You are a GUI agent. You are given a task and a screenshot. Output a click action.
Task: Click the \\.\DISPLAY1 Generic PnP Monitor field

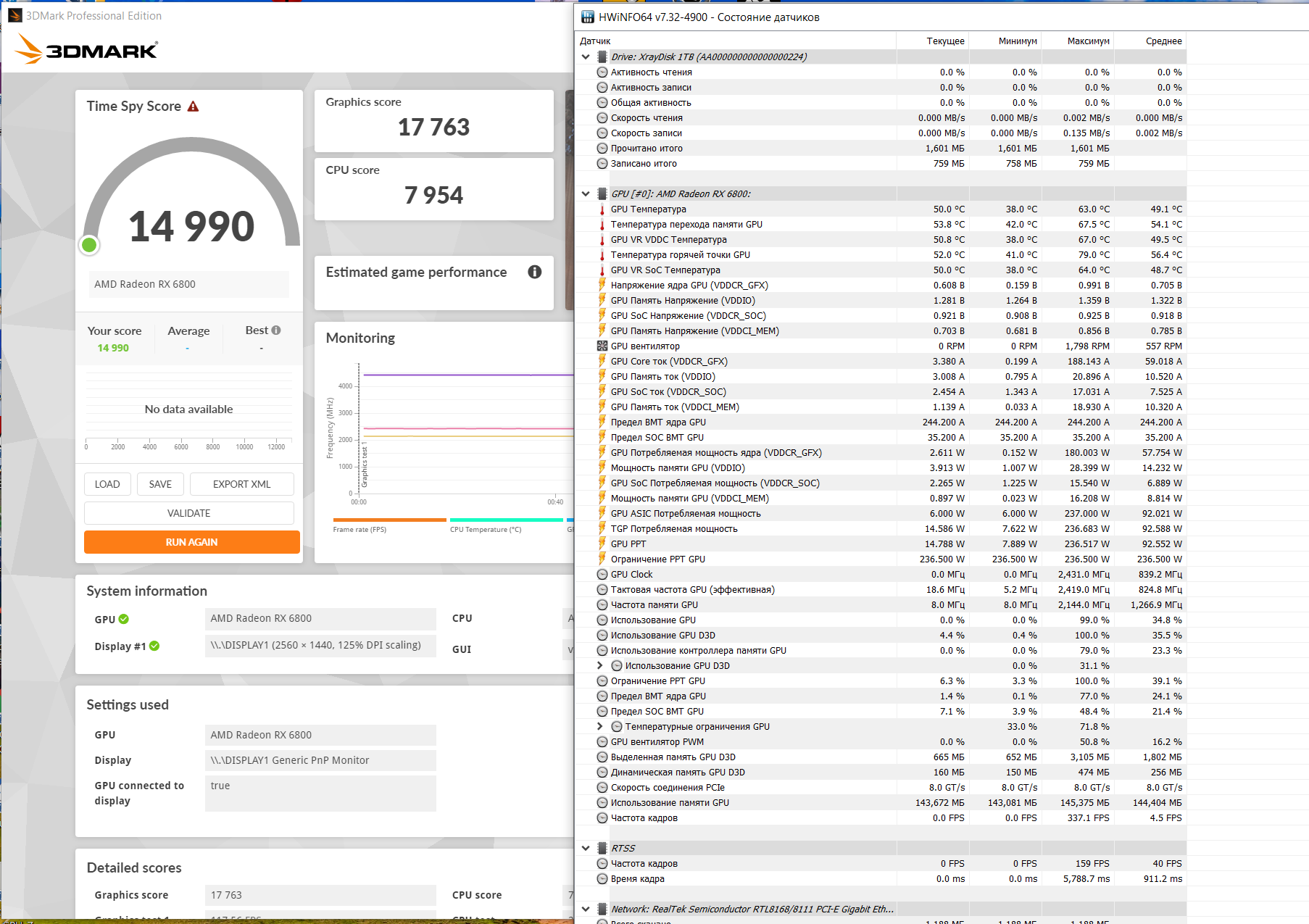click(320, 760)
